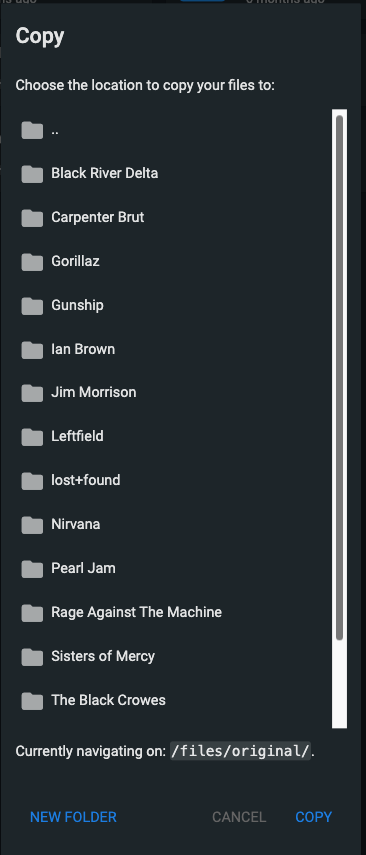Choose the Leftfield folder icon
Viewport: 366px width, 855px height.
(x=32, y=437)
